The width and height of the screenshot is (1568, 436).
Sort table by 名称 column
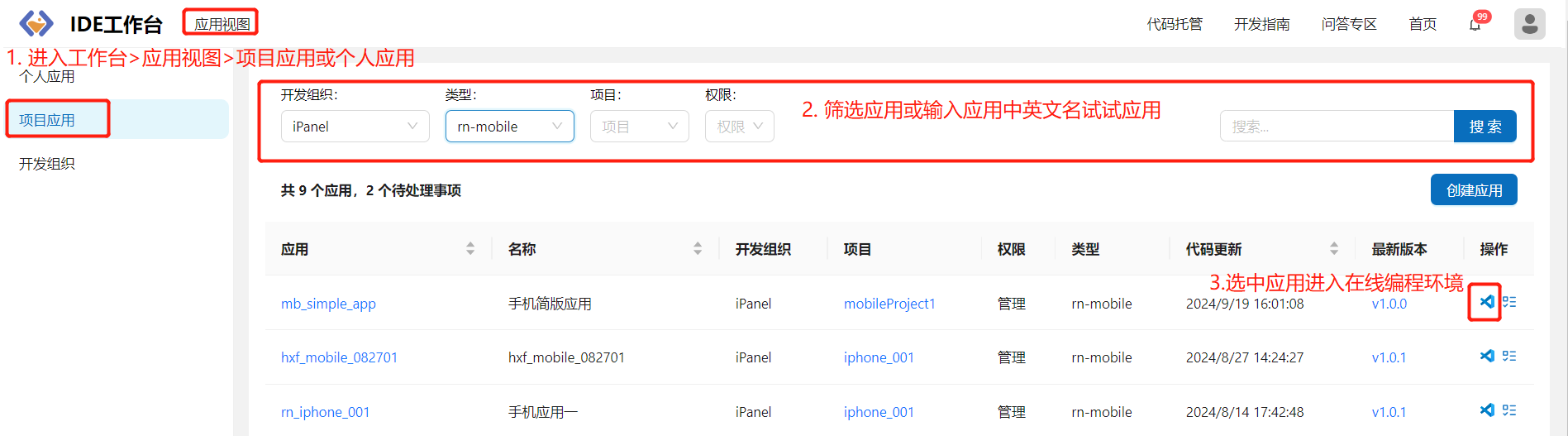(x=698, y=249)
